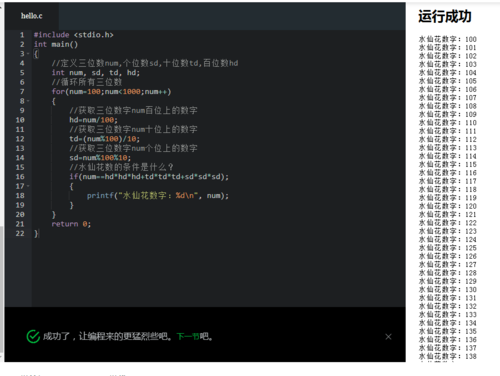Click line number 22 in gutter
The width and height of the screenshot is (500, 376).
tap(20, 233)
